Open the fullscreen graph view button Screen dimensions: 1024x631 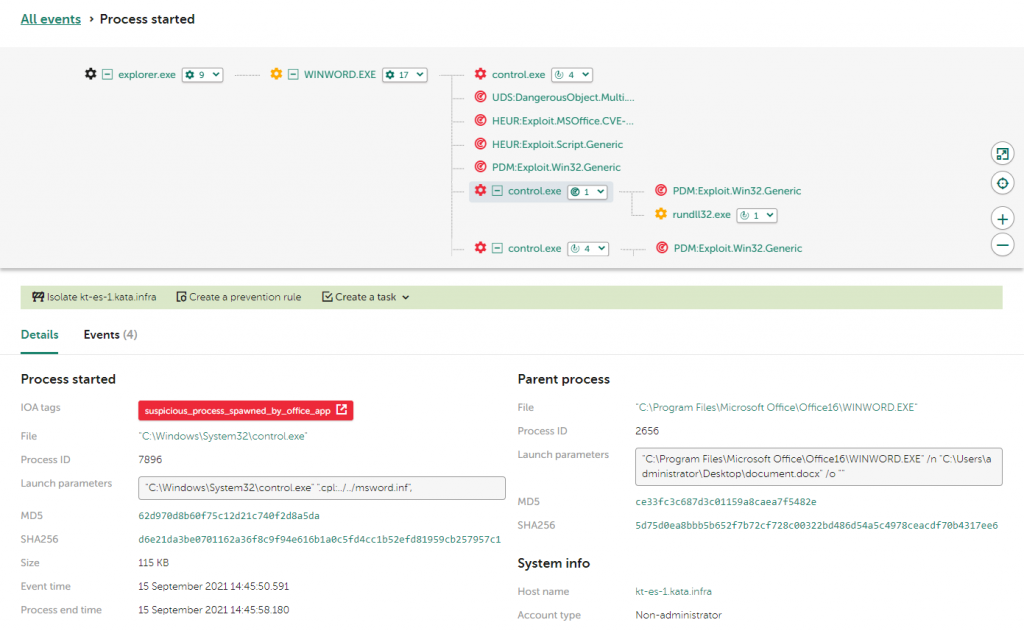click(1002, 154)
